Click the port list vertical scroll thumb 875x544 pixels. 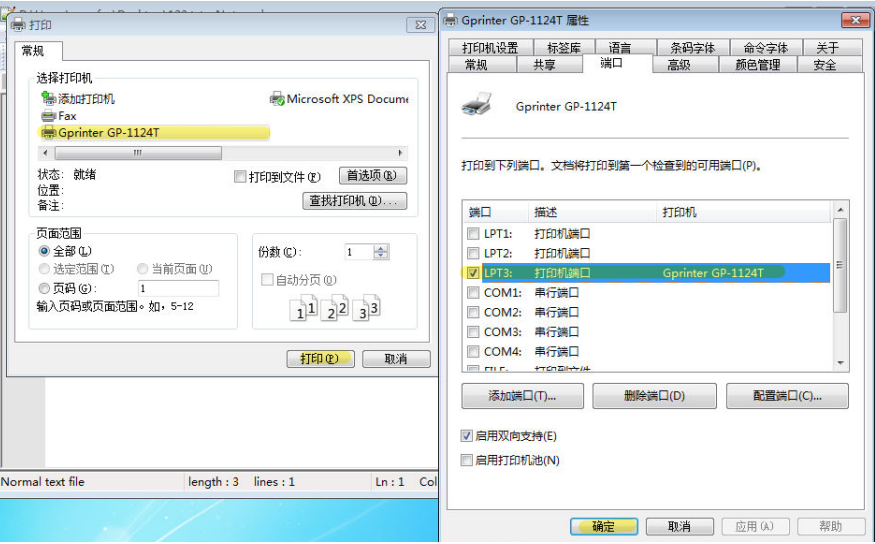(840, 265)
